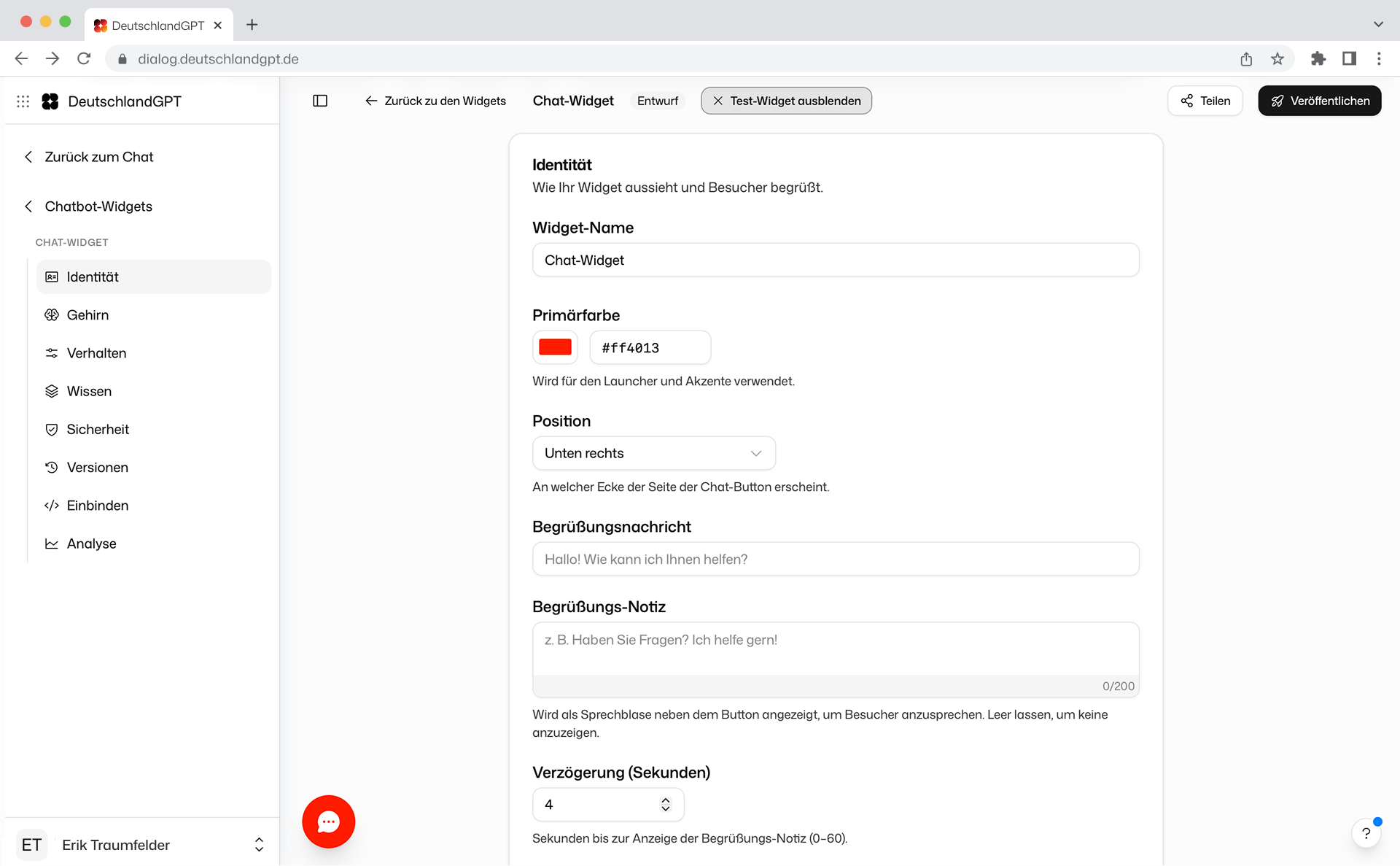Open the Einbinden section
The height and width of the screenshot is (866, 1400).
(154, 506)
